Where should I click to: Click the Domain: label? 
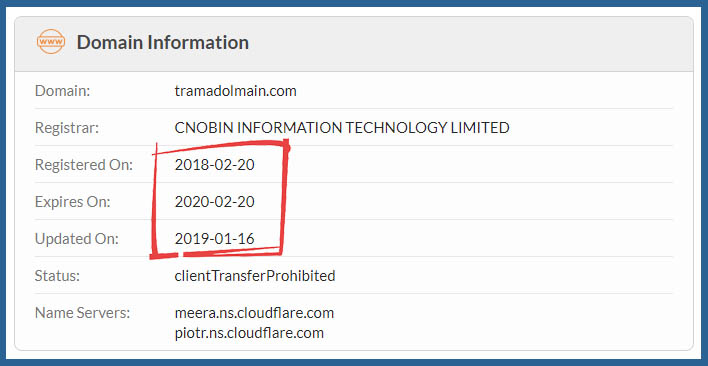[x=63, y=91]
